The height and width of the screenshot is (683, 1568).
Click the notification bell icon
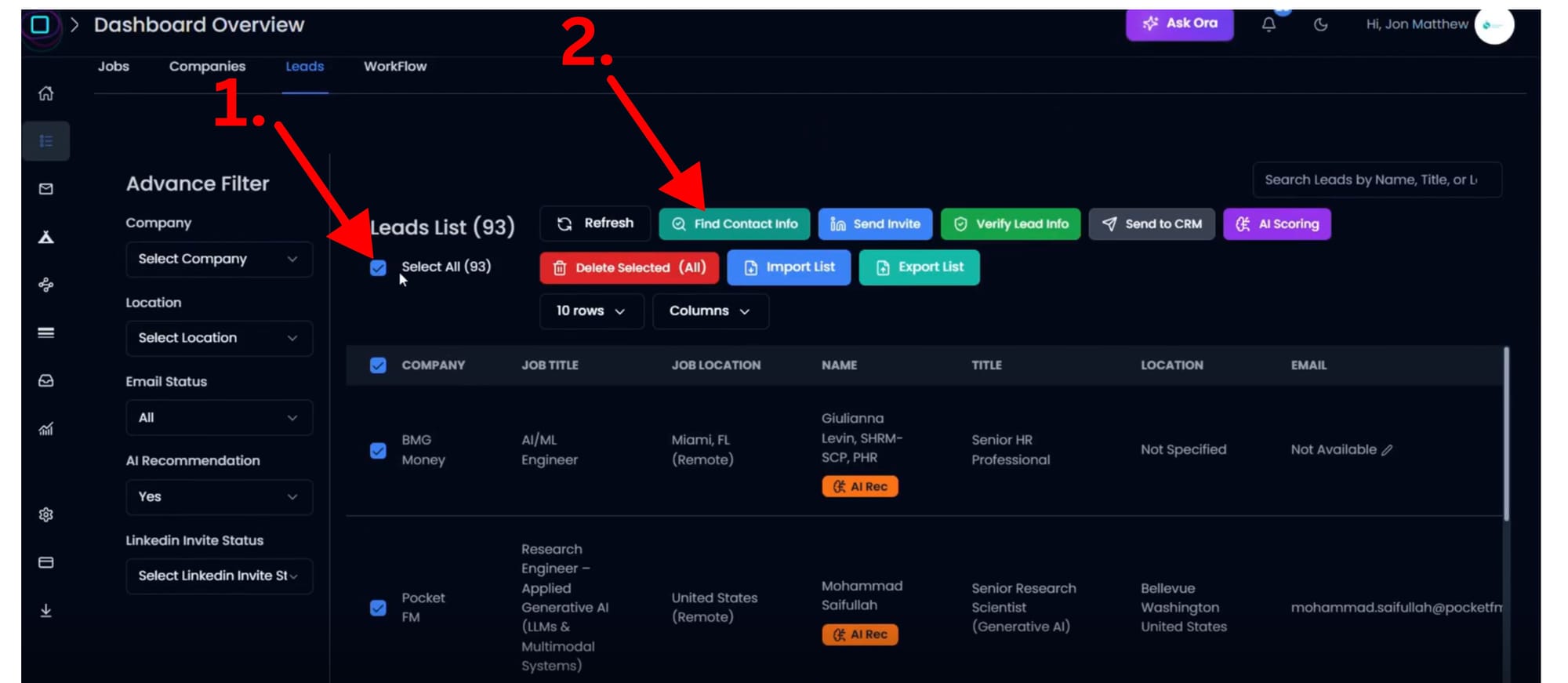click(x=1269, y=24)
